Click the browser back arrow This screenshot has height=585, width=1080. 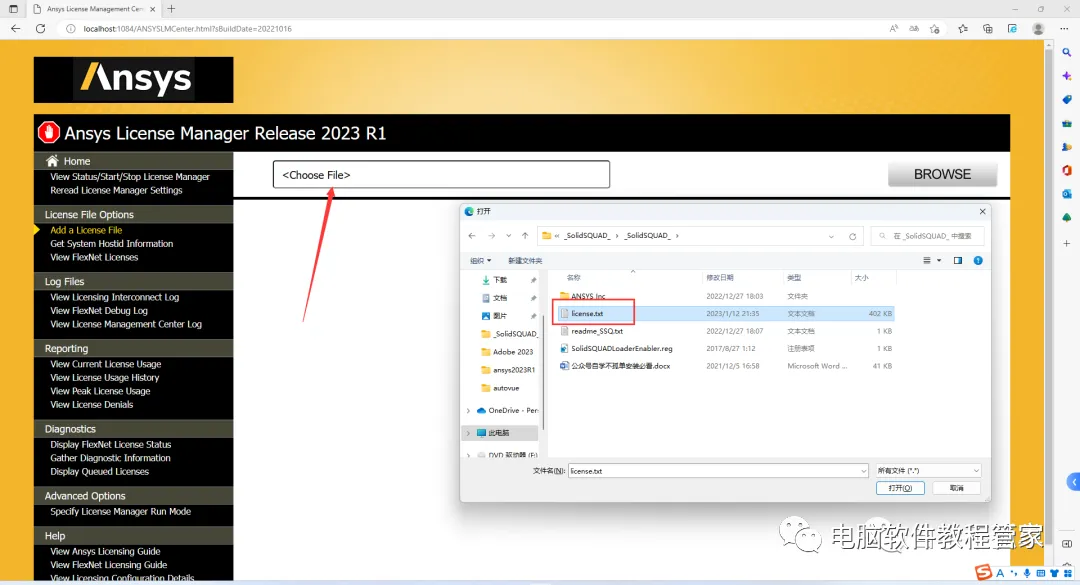coord(15,29)
